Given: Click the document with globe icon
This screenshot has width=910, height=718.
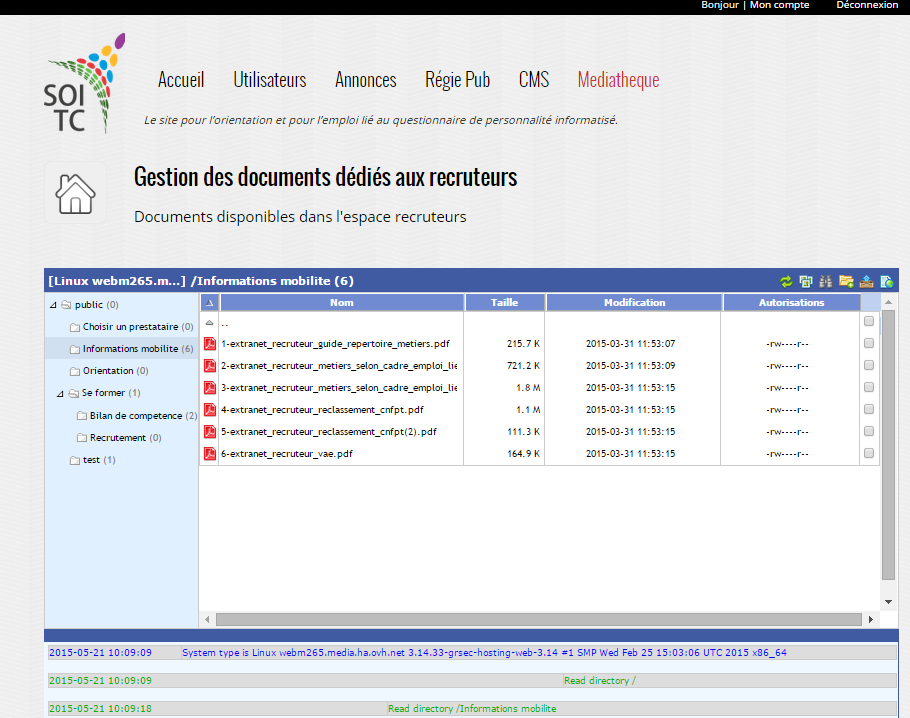Looking at the screenshot, I should 886,281.
